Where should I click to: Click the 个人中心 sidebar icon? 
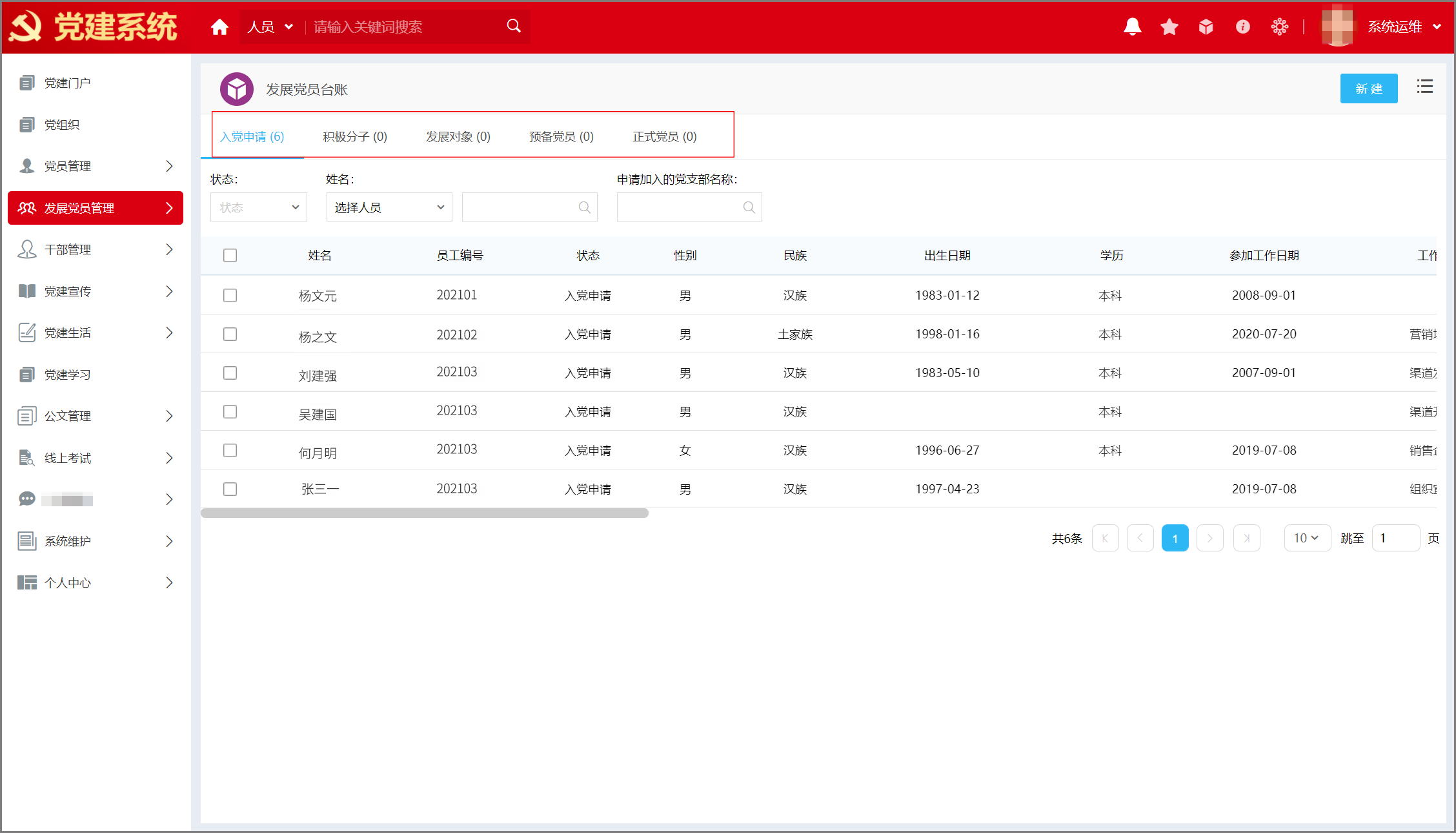click(26, 582)
